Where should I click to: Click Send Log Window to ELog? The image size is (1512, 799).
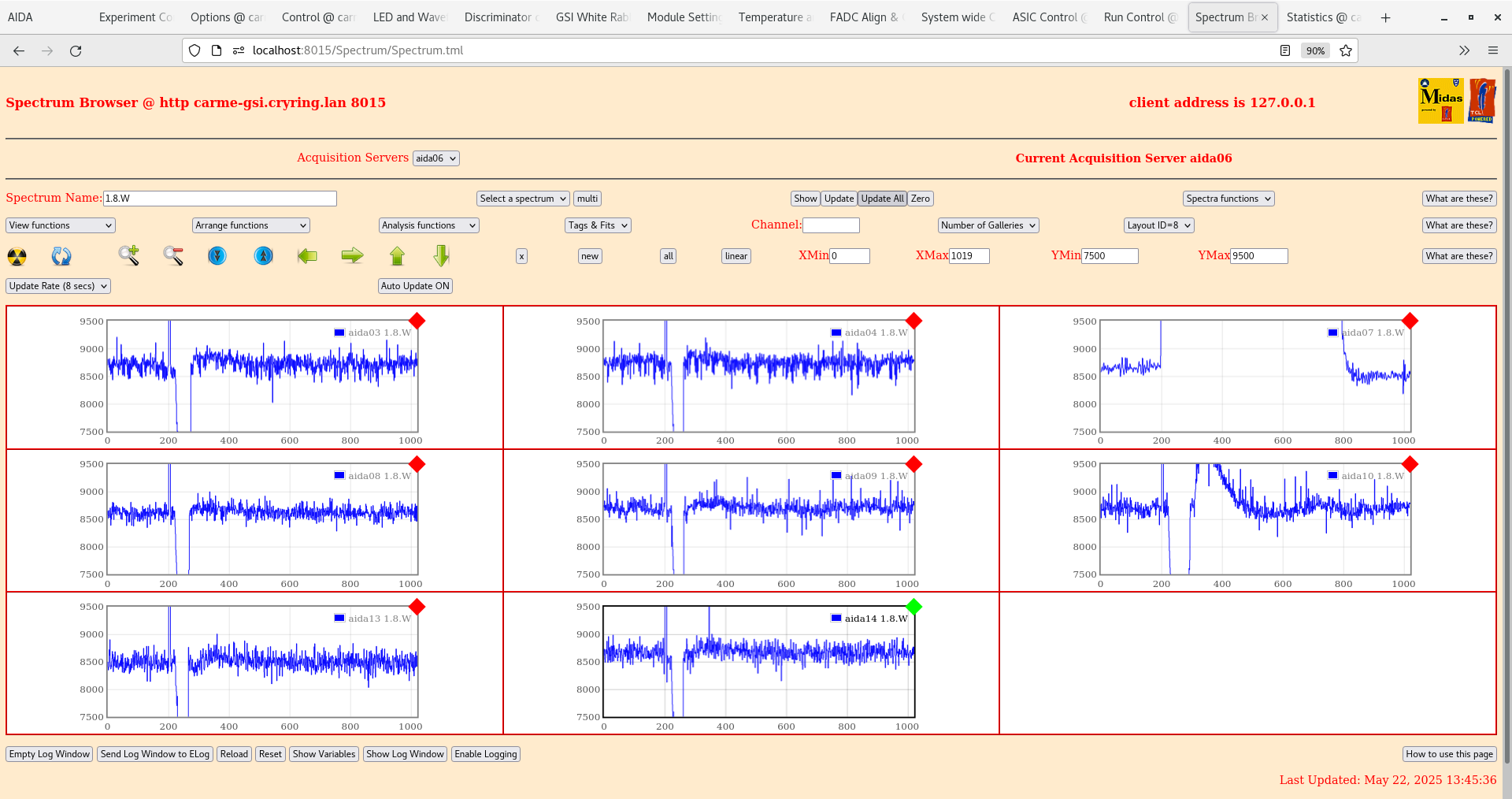click(x=154, y=754)
